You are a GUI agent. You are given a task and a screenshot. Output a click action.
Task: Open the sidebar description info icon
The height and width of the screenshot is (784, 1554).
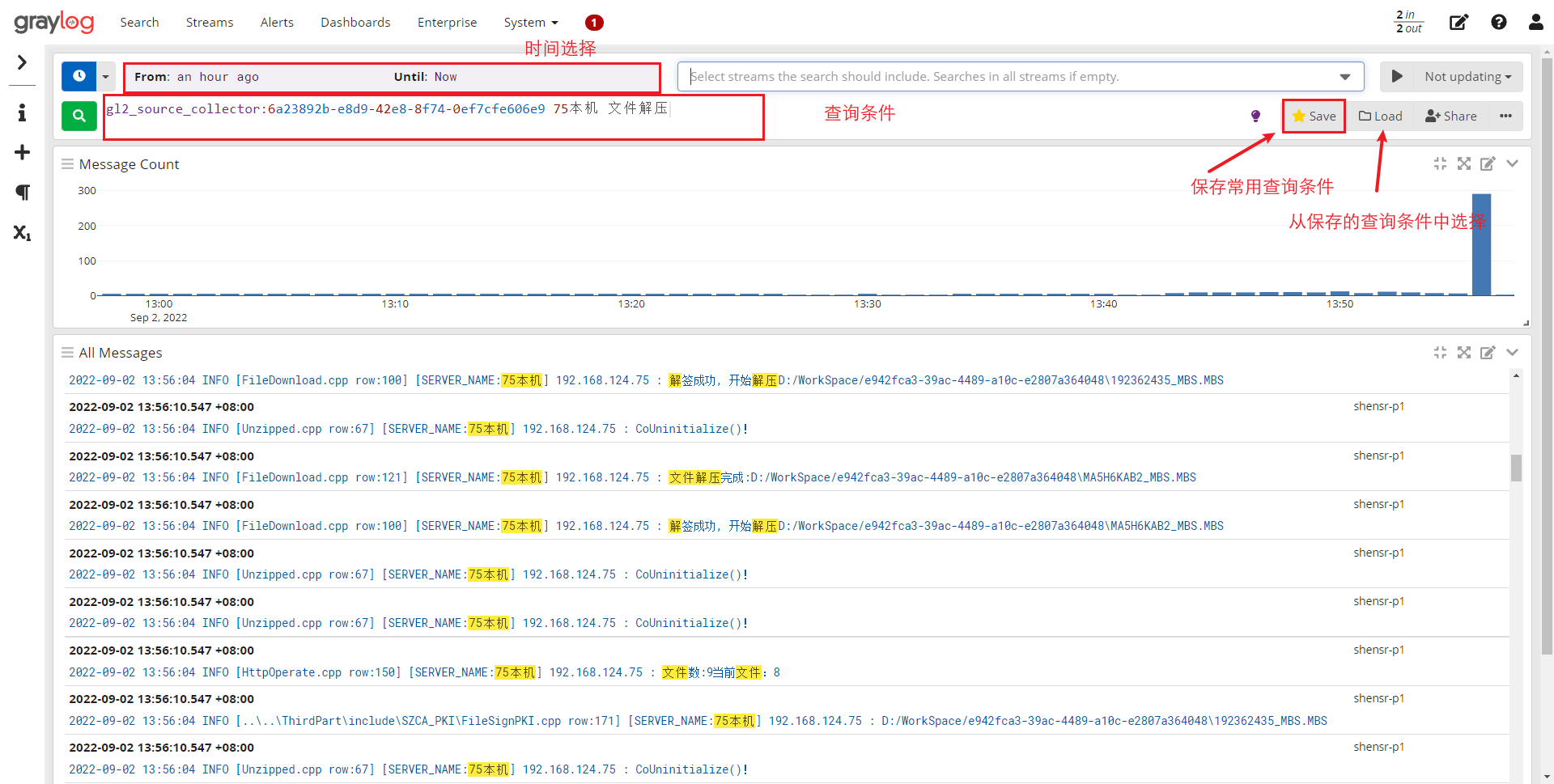[x=22, y=112]
